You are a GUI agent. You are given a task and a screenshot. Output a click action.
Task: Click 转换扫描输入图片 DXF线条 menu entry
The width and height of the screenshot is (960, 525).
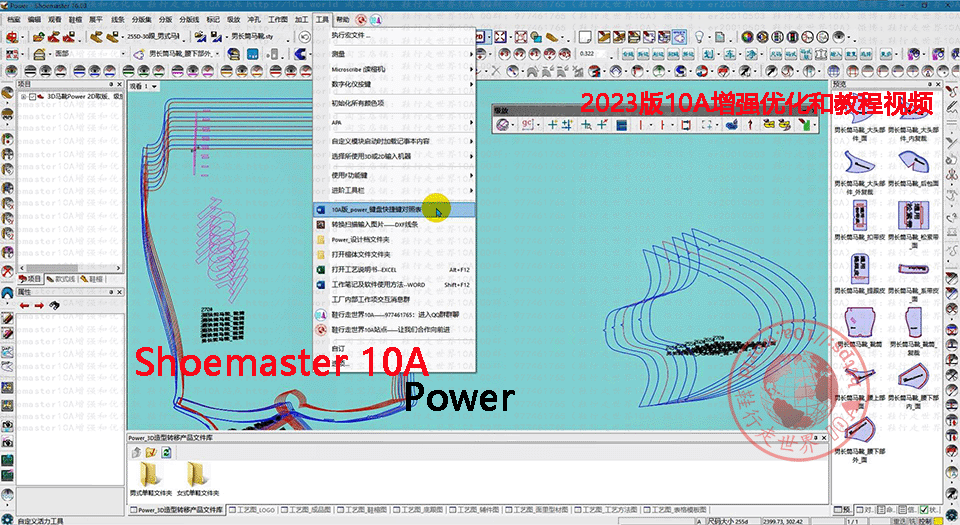coord(394,225)
